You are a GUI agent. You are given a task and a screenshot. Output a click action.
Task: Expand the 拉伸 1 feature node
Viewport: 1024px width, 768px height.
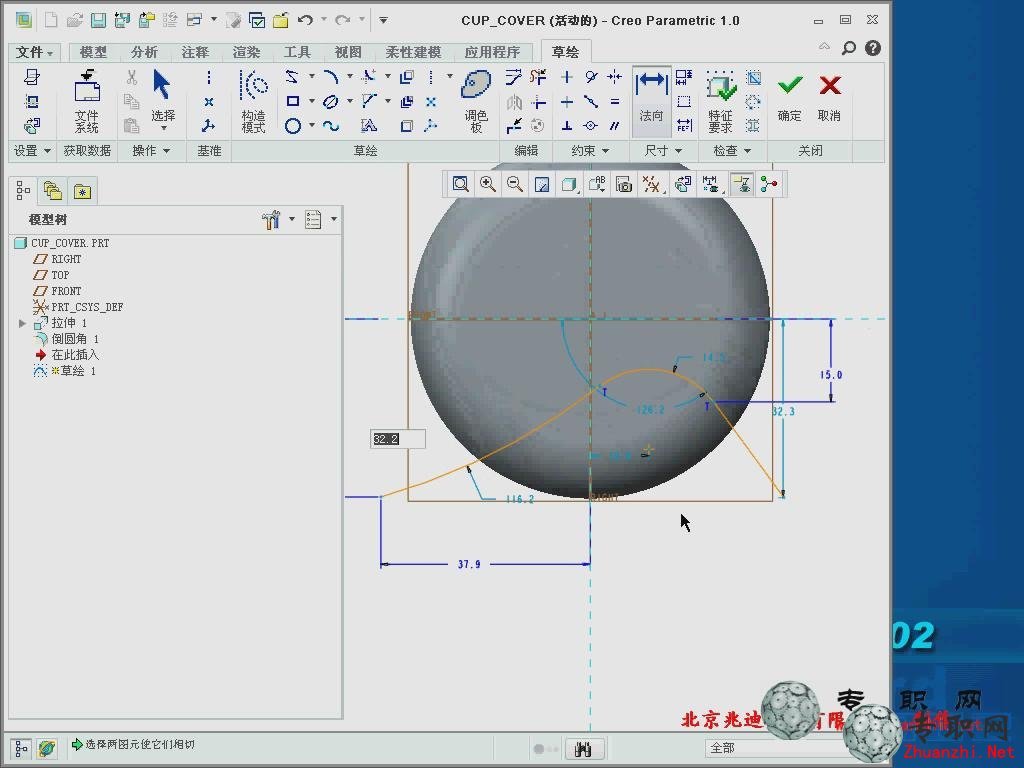click(x=23, y=323)
